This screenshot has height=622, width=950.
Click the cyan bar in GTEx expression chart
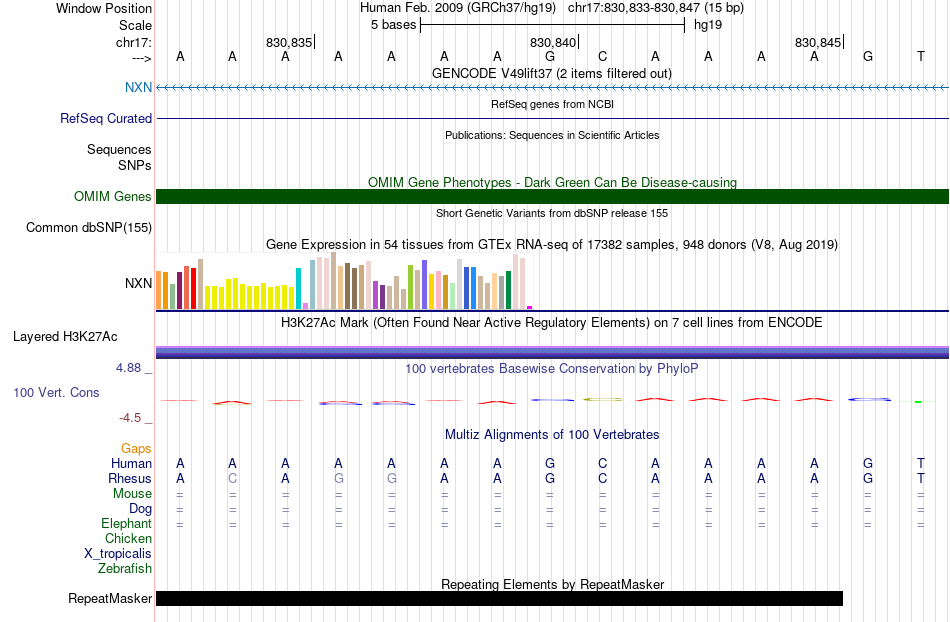[x=298, y=288]
